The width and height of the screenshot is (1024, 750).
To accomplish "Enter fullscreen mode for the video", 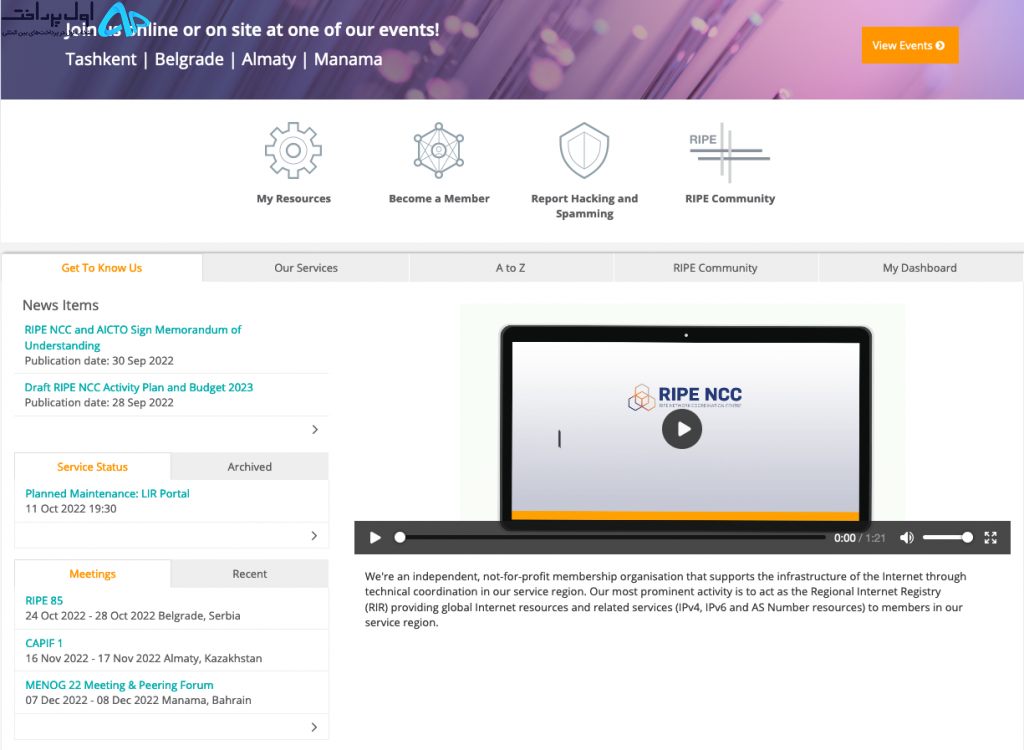I will 991,538.
